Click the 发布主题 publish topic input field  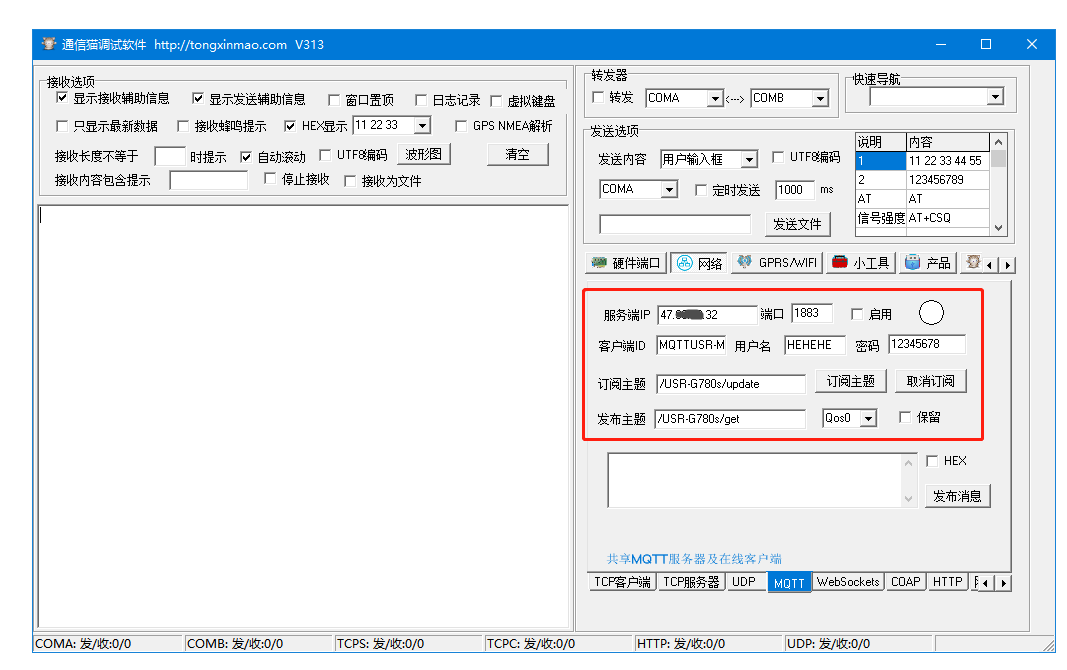(x=730, y=419)
